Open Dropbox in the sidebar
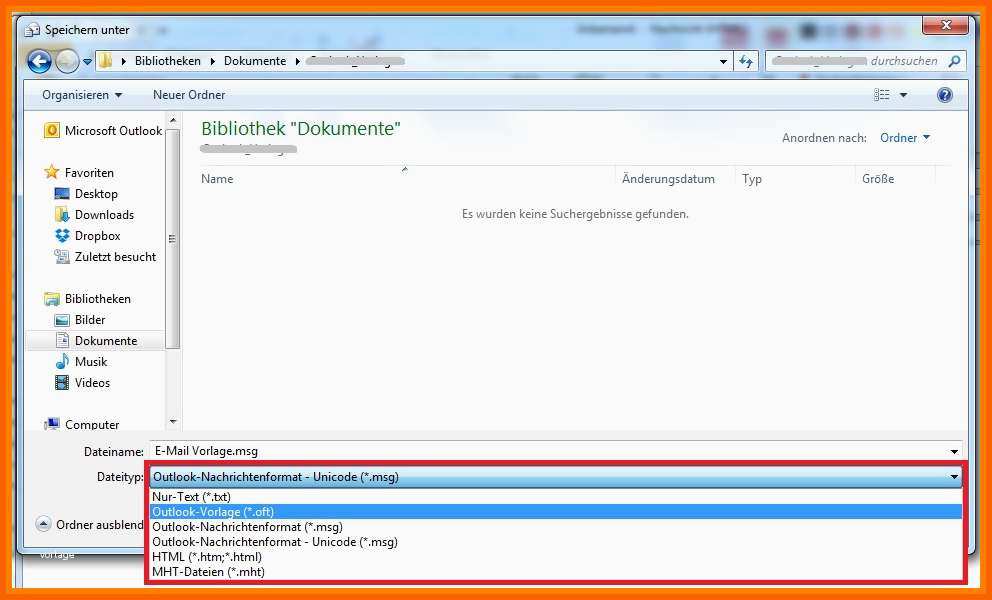 pyautogui.click(x=97, y=235)
